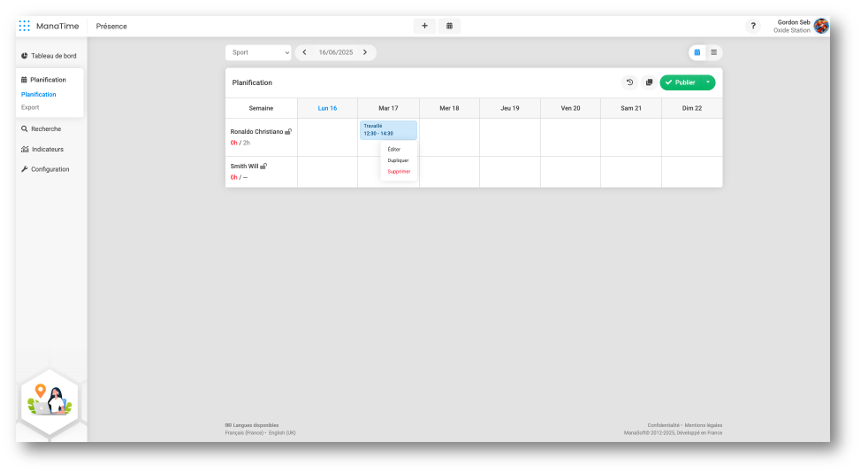Open Indicateurs in the sidebar

42,149
